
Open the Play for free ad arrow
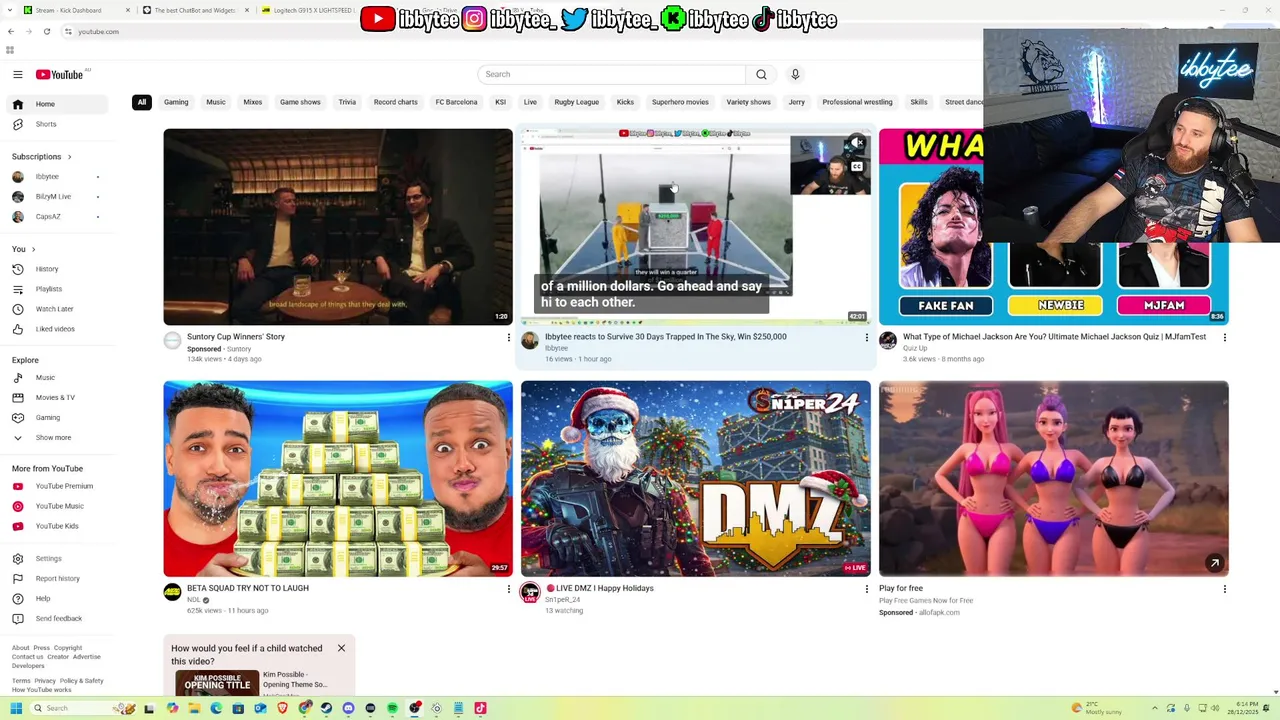tap(1214, 563)
